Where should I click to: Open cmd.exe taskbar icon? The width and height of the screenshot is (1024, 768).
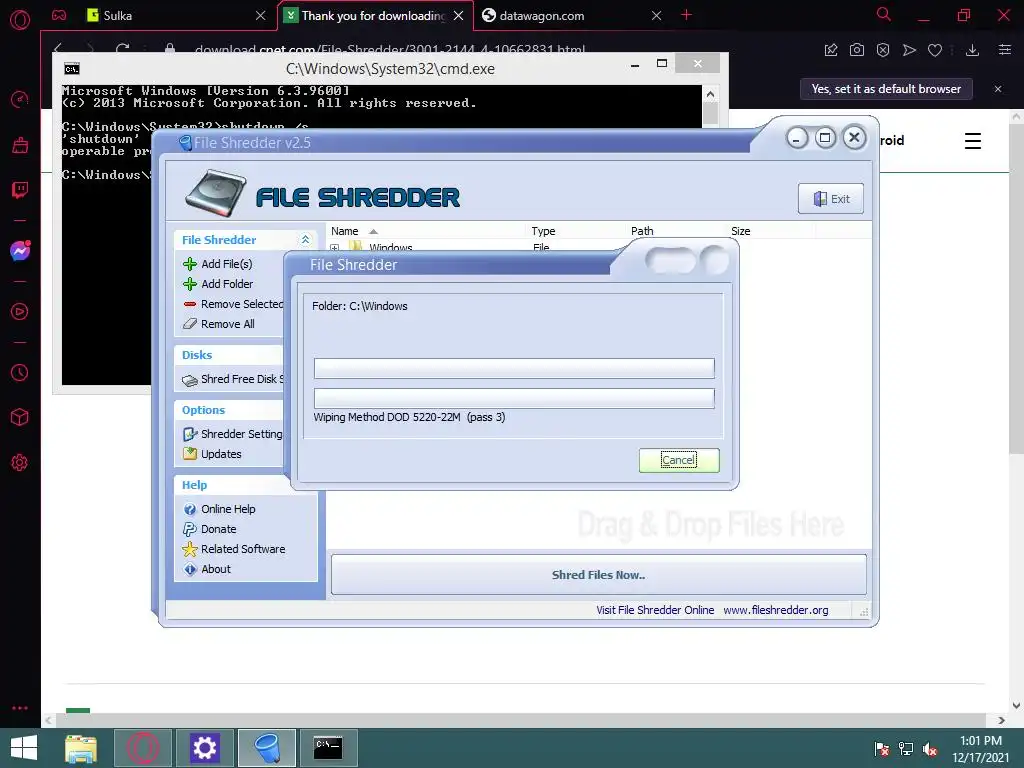tap(328, 748)
